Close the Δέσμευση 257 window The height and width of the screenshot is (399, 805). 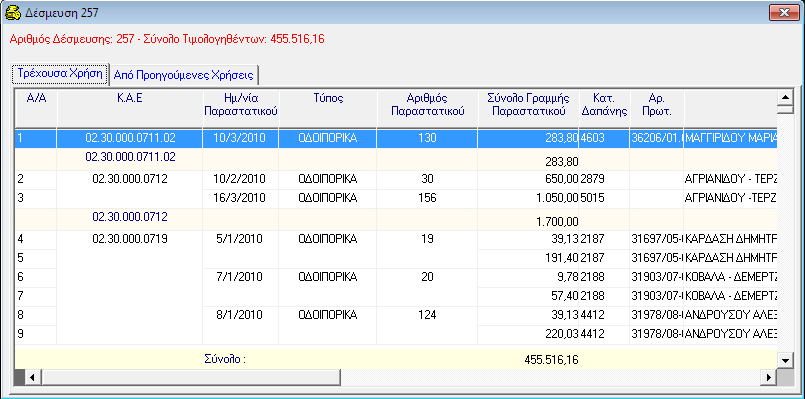(783, 13)
